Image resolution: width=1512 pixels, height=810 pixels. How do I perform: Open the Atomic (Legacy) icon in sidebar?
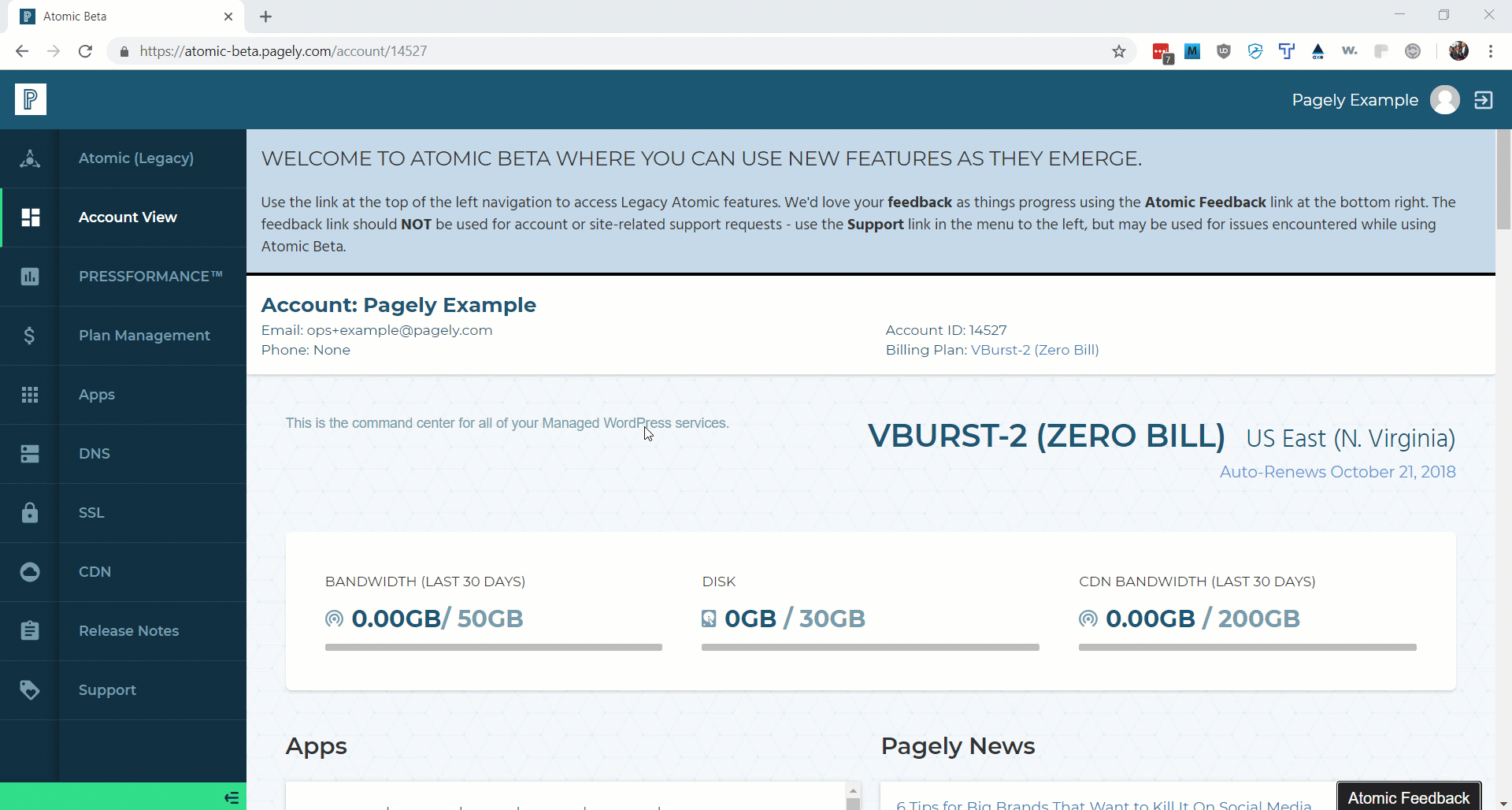(30, 158)
